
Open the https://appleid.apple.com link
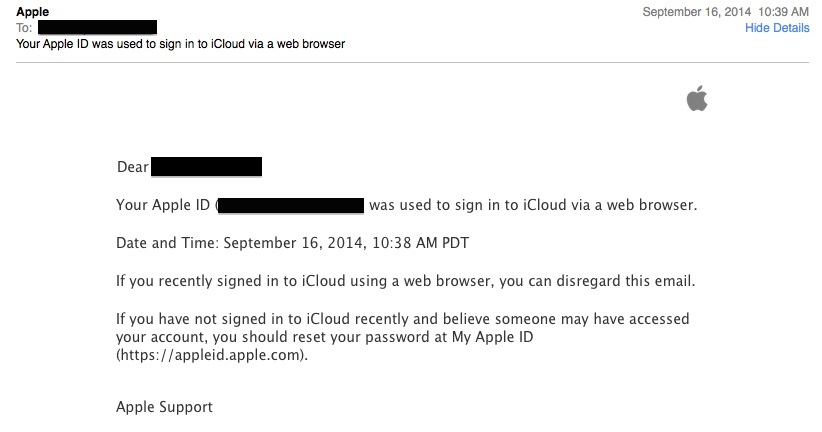pyautogui.click(x=211, y=355)
